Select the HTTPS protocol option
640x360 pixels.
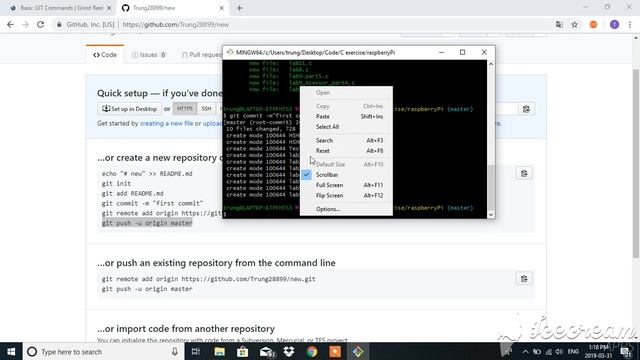tap(184, 109)
